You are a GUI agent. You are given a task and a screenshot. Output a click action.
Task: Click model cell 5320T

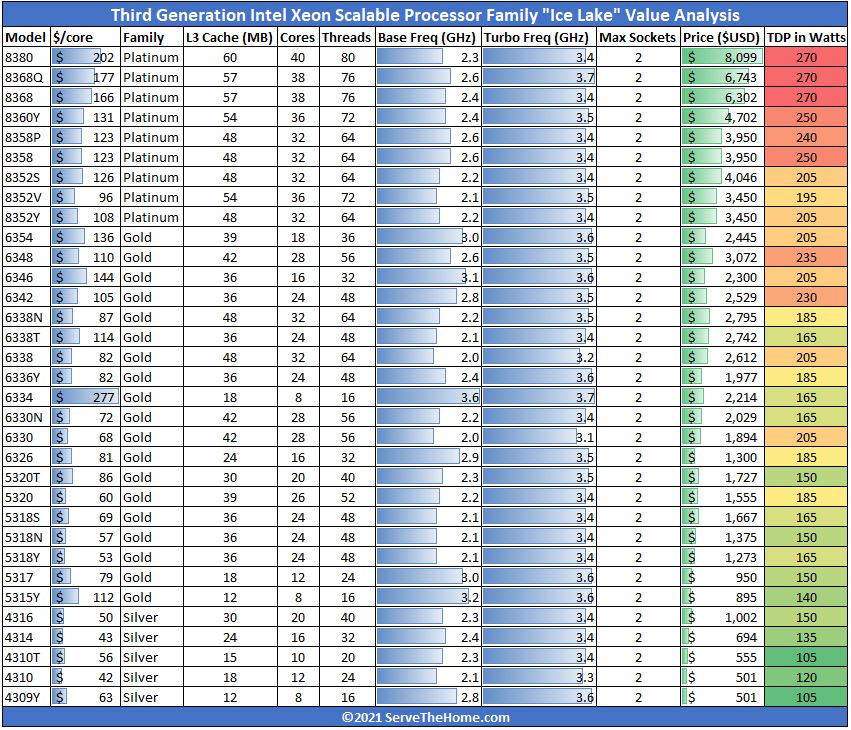tap(26, 478)
